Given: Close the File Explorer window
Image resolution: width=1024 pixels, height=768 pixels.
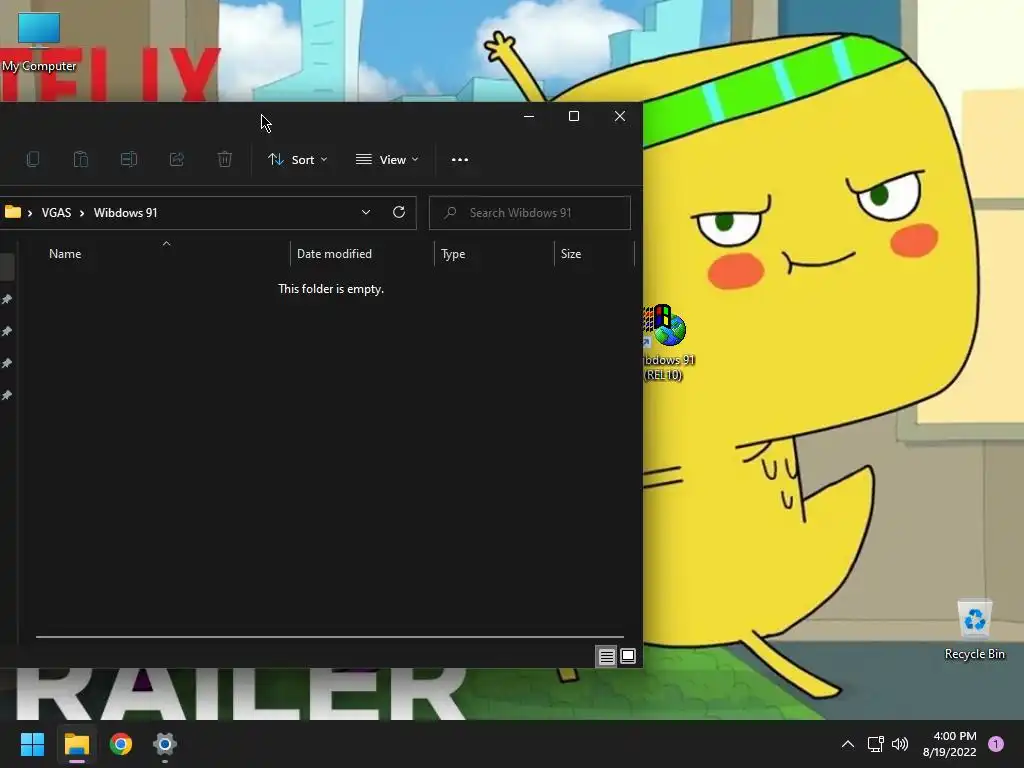Looking at the screenshot, I should [620, 116].
